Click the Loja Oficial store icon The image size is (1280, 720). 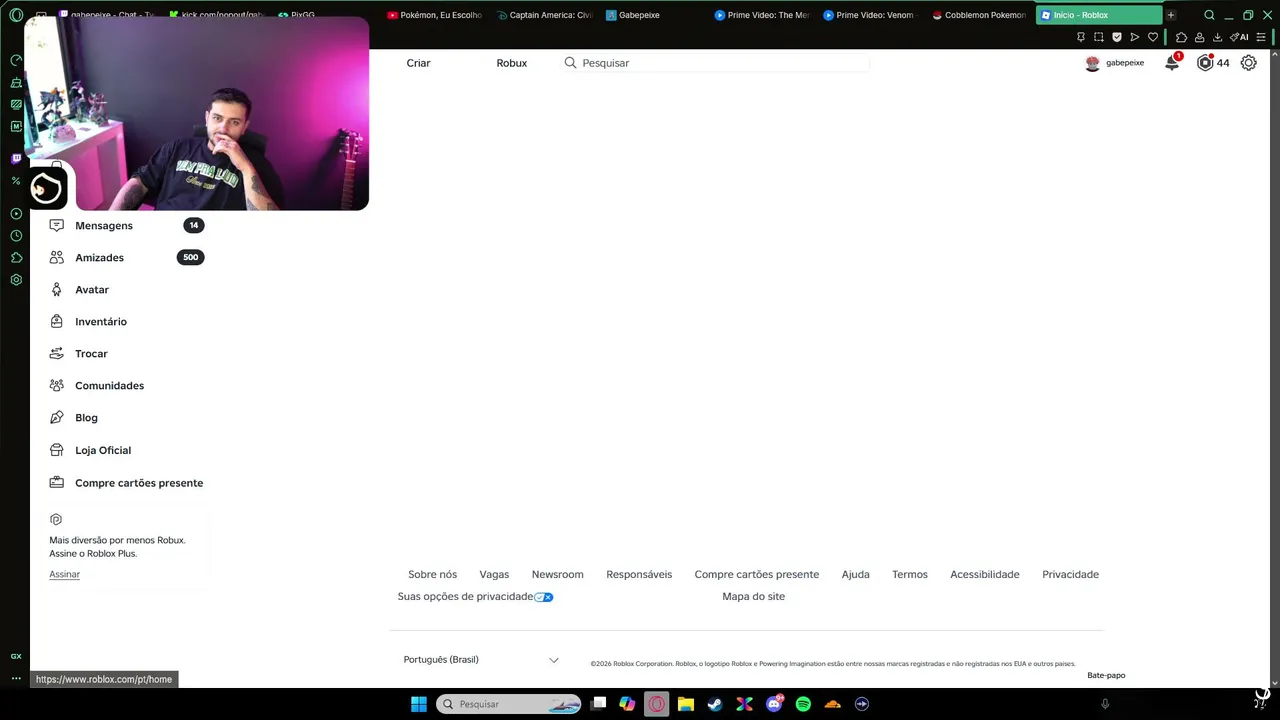click(x=57, y=450)
